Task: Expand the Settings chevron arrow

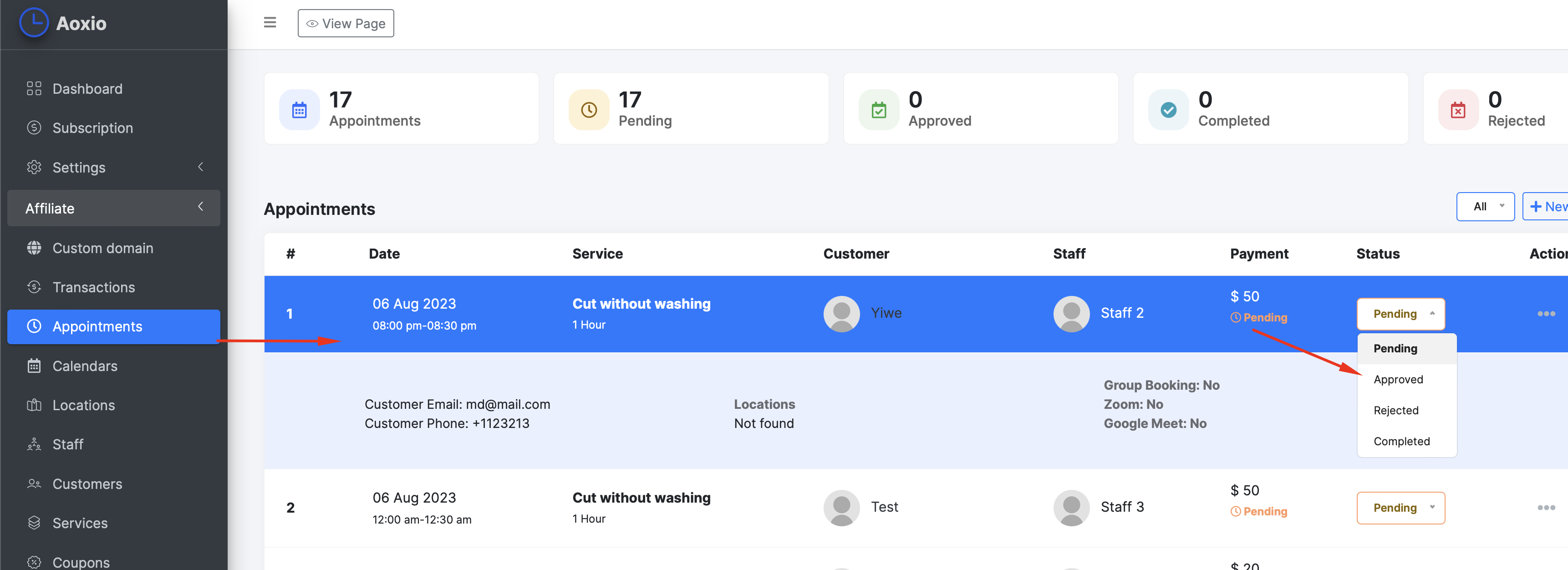Action: pyautogui.click(x=200, y=167)
